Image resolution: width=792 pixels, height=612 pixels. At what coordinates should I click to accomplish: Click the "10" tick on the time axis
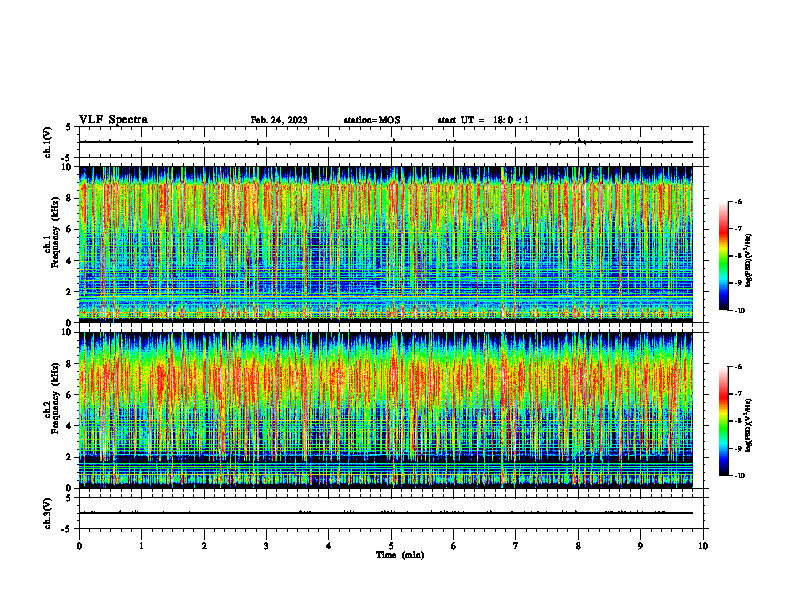point(703,546)
